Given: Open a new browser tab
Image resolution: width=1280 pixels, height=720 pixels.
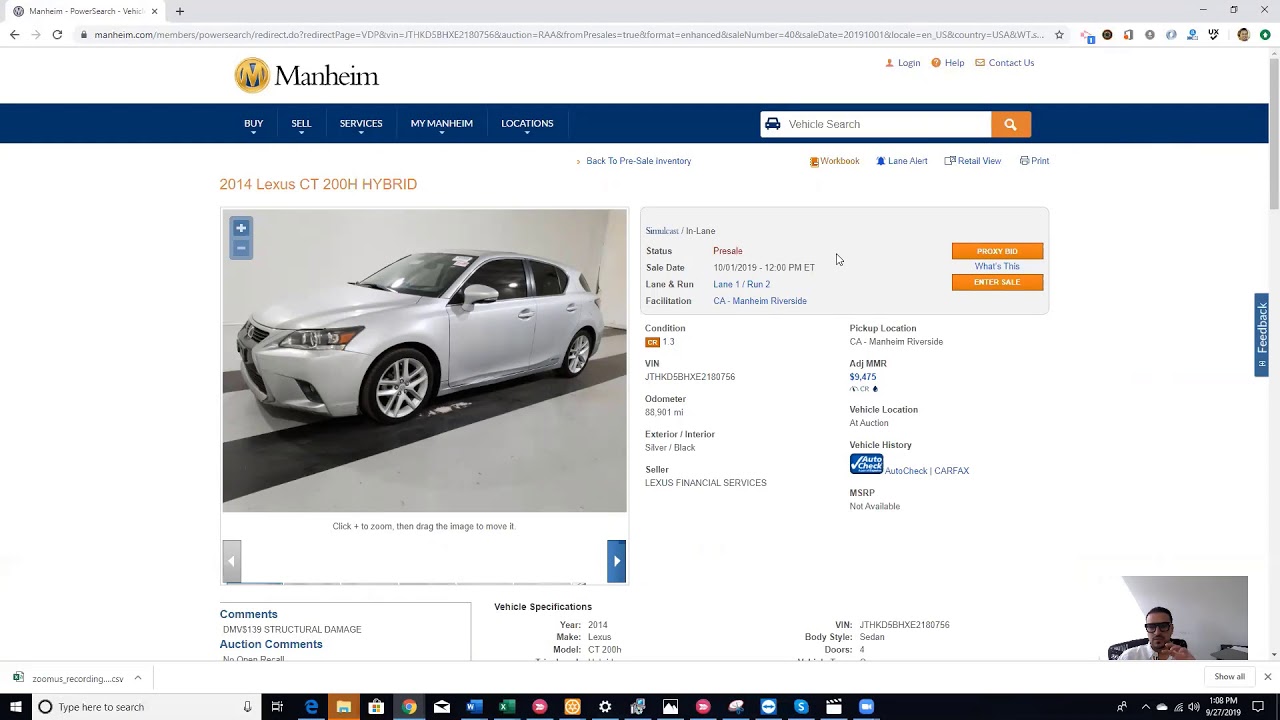Looking at the screenshot, I should point(180,11).
